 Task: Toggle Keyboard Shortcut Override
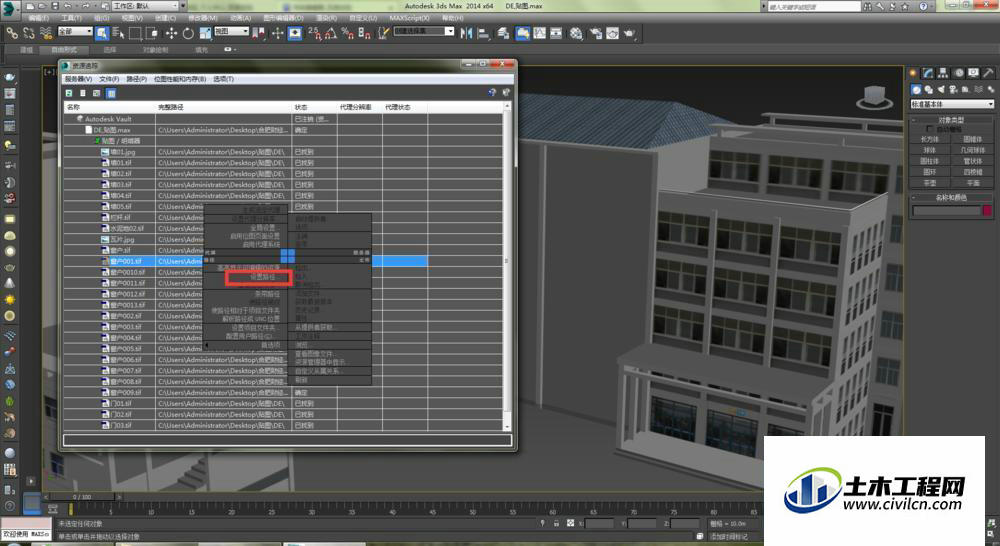point(295,33)
